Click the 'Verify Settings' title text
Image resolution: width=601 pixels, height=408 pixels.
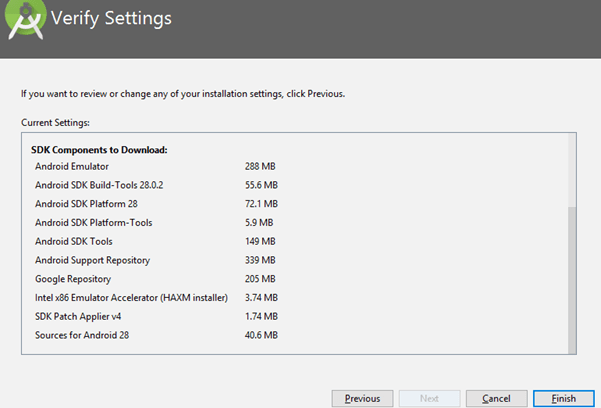111,18
